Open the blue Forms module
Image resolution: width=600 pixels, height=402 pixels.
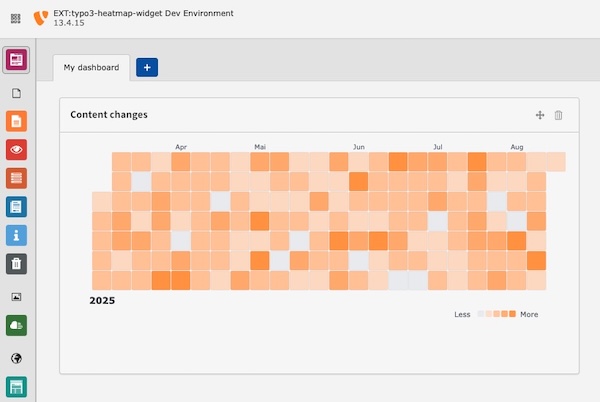click(x=16, y=207)
